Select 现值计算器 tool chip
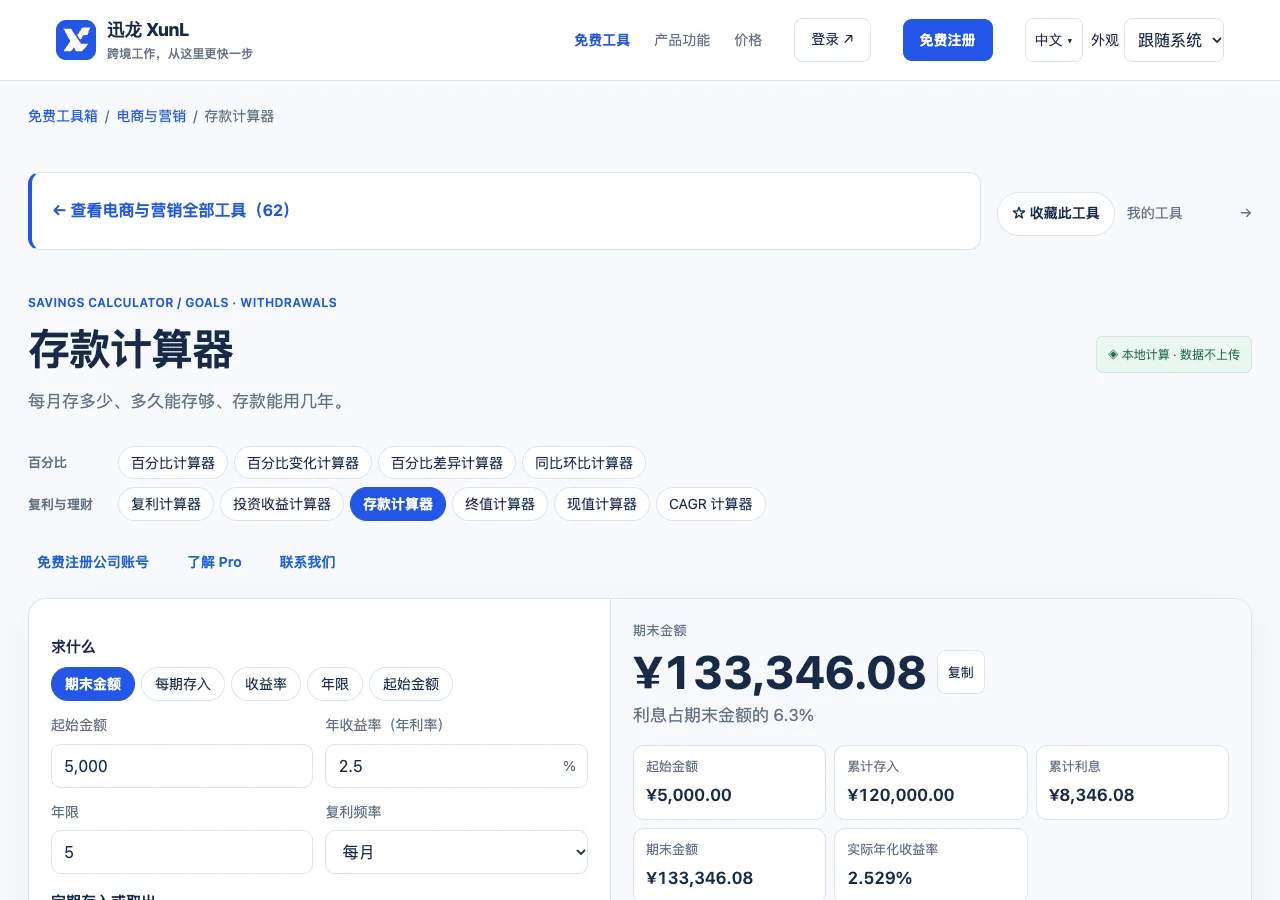The width and height of the screenshot is (1280, 900). click(602, 504)
